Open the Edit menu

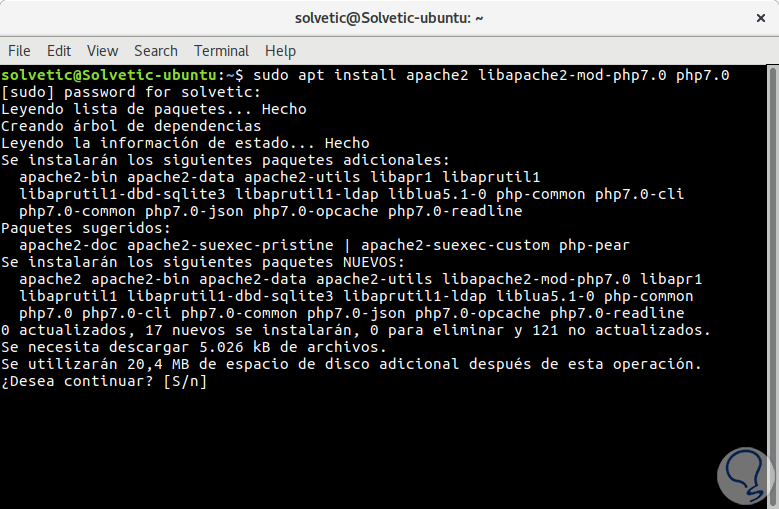click(x=59, y=51)
